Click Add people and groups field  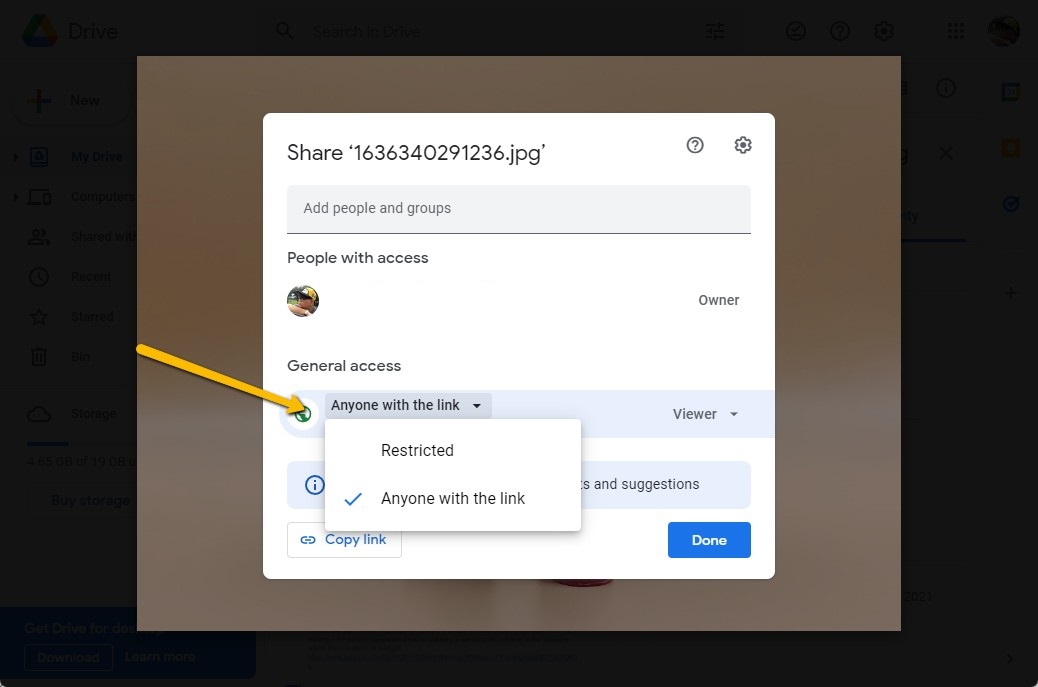518,208
